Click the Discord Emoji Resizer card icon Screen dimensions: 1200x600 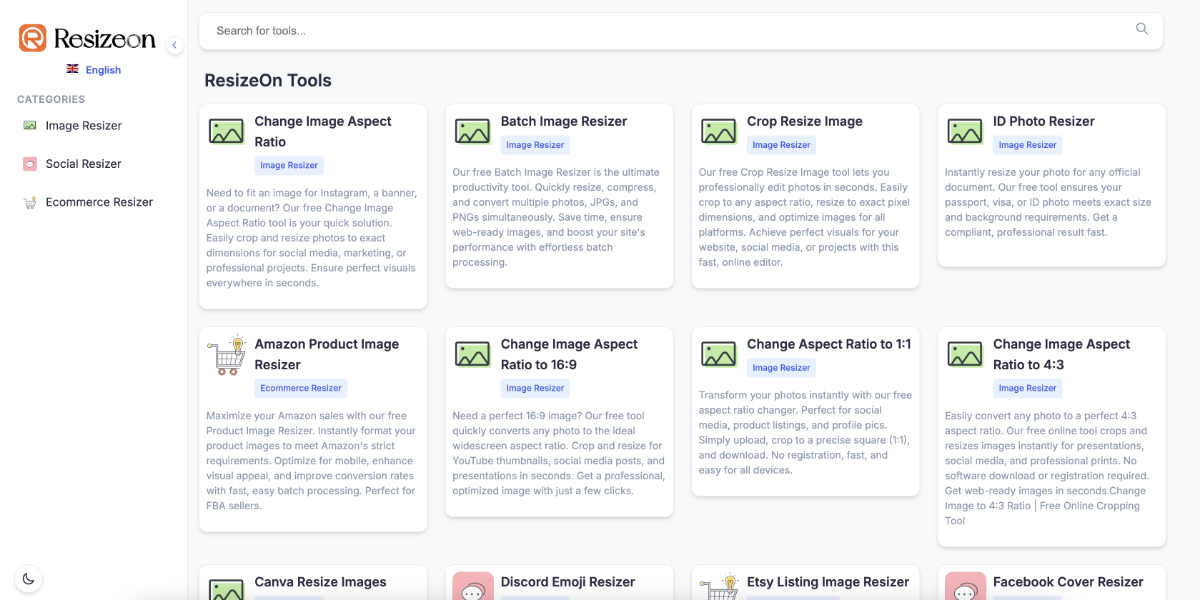tap(473, 586)
